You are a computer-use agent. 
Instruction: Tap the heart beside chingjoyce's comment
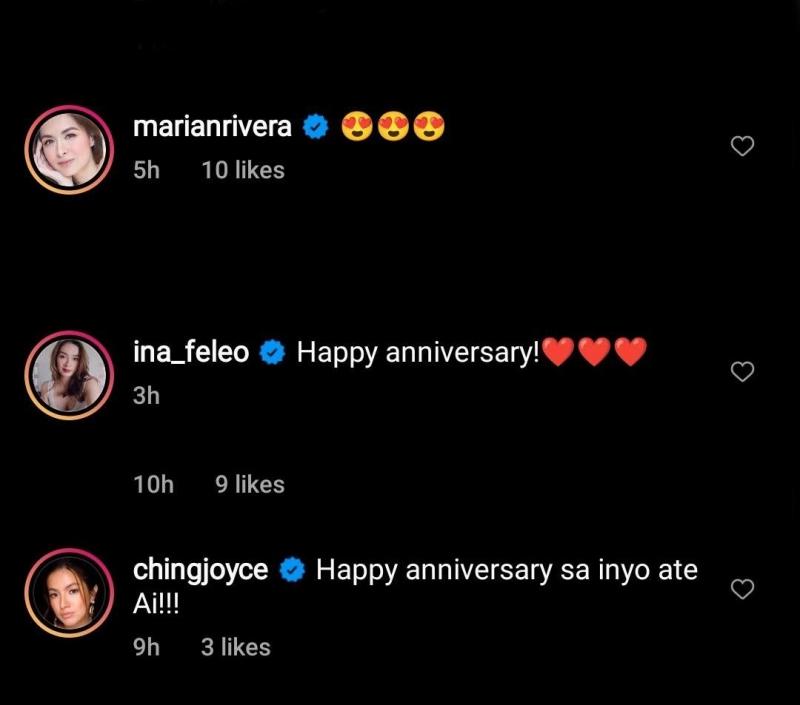point(742,590)
